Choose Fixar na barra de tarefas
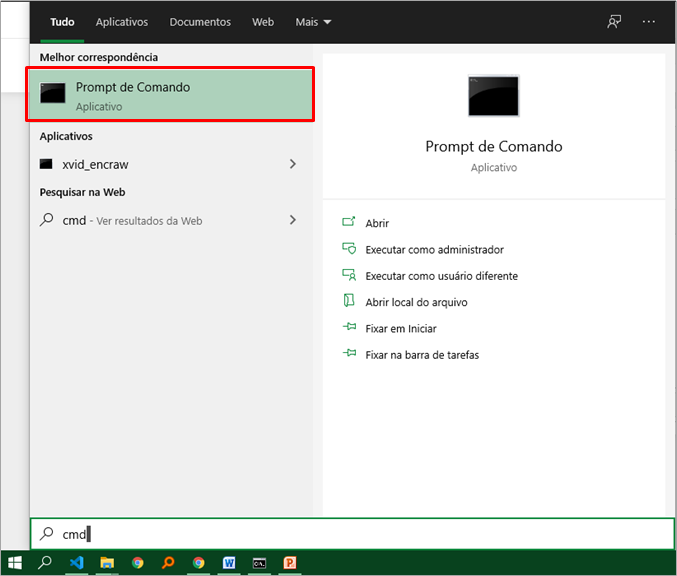 [421, 355]
